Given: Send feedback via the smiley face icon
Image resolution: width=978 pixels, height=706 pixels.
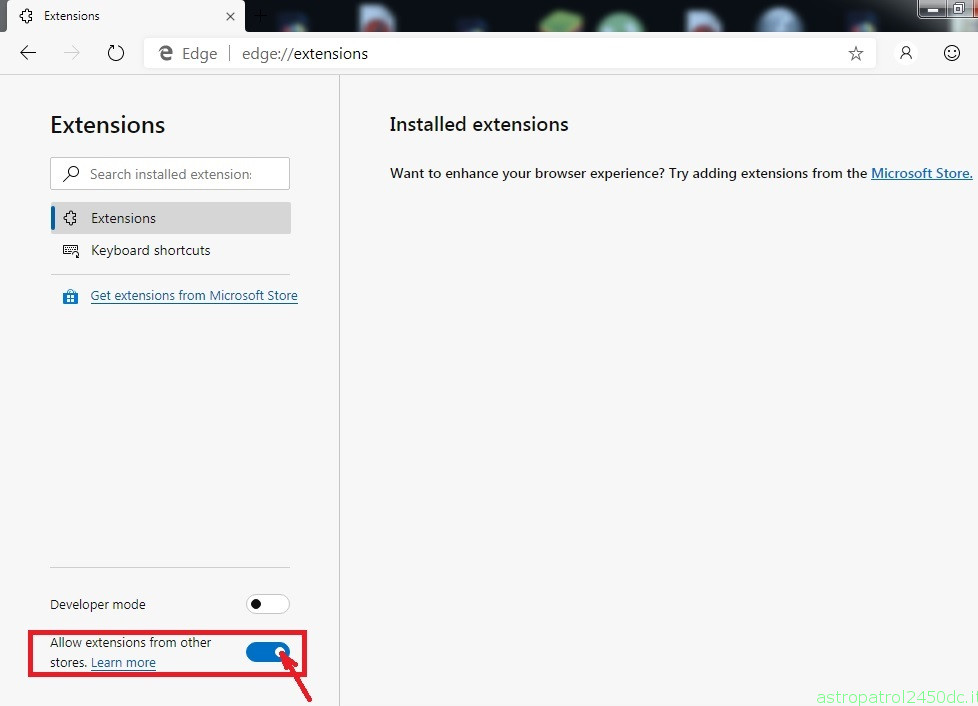Looking at the screenshot, I should click(x=951, y=53).
